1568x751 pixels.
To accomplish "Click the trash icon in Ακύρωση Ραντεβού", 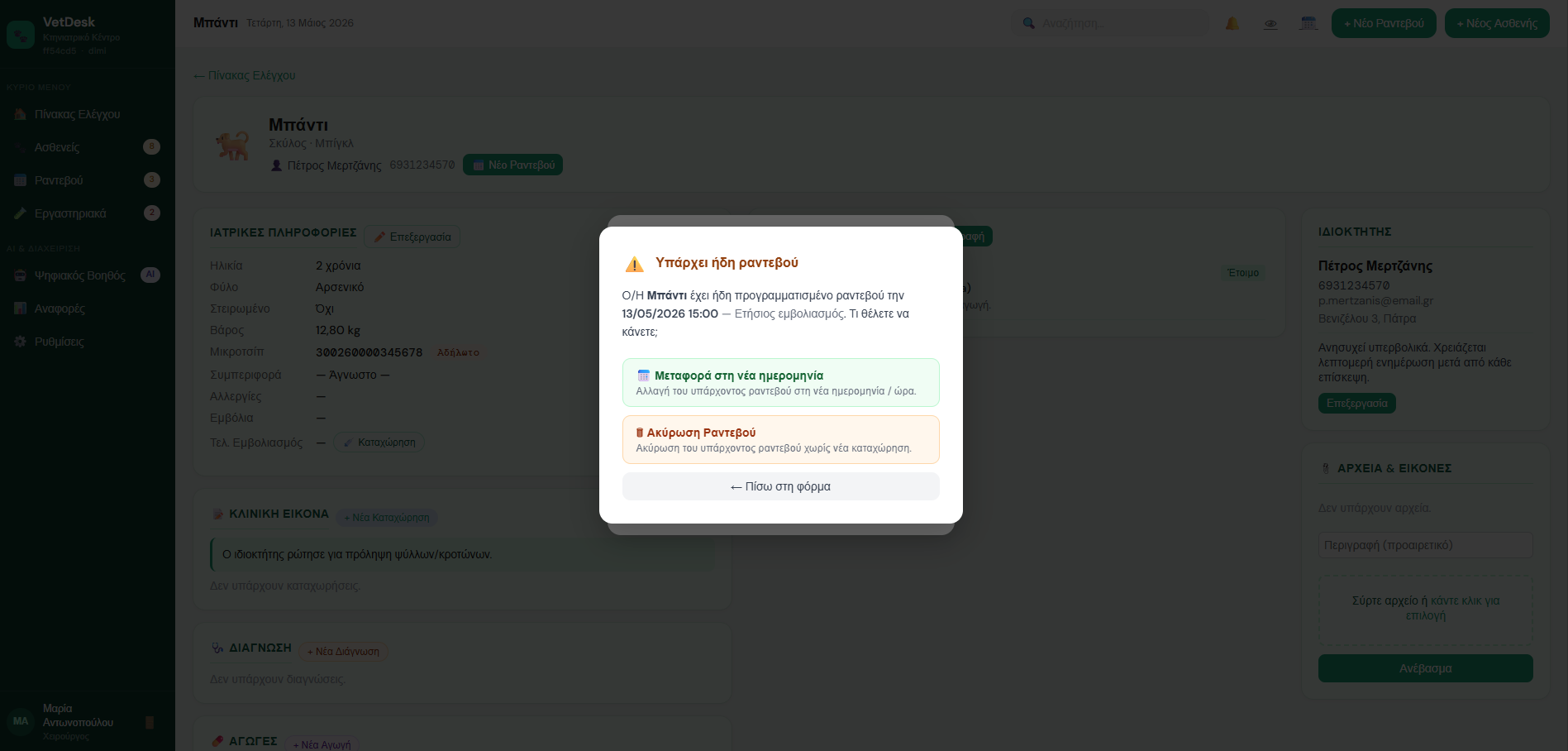I will click(x=640, y=433).
